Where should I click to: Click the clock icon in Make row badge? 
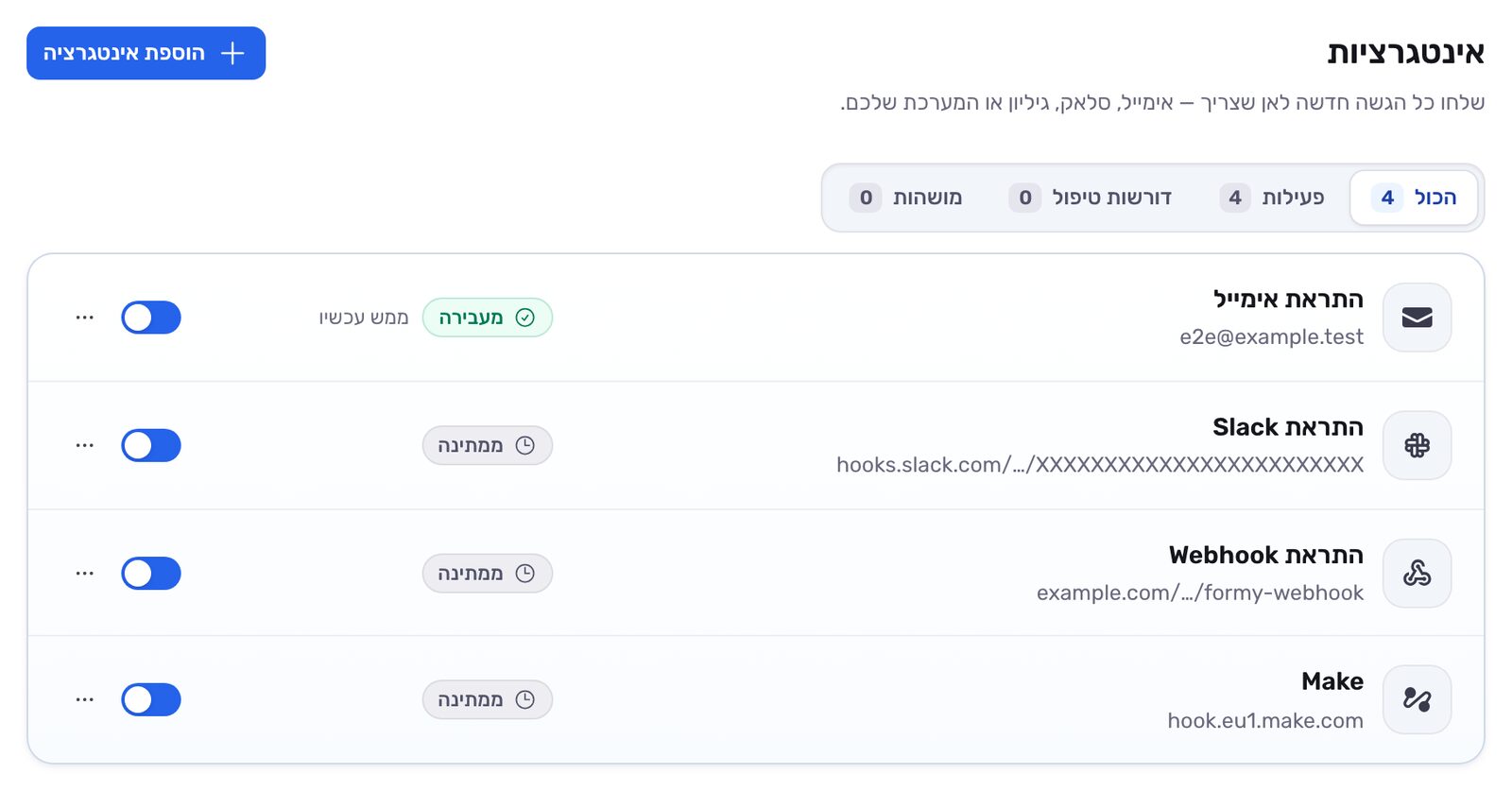click(x=525, y=699)
